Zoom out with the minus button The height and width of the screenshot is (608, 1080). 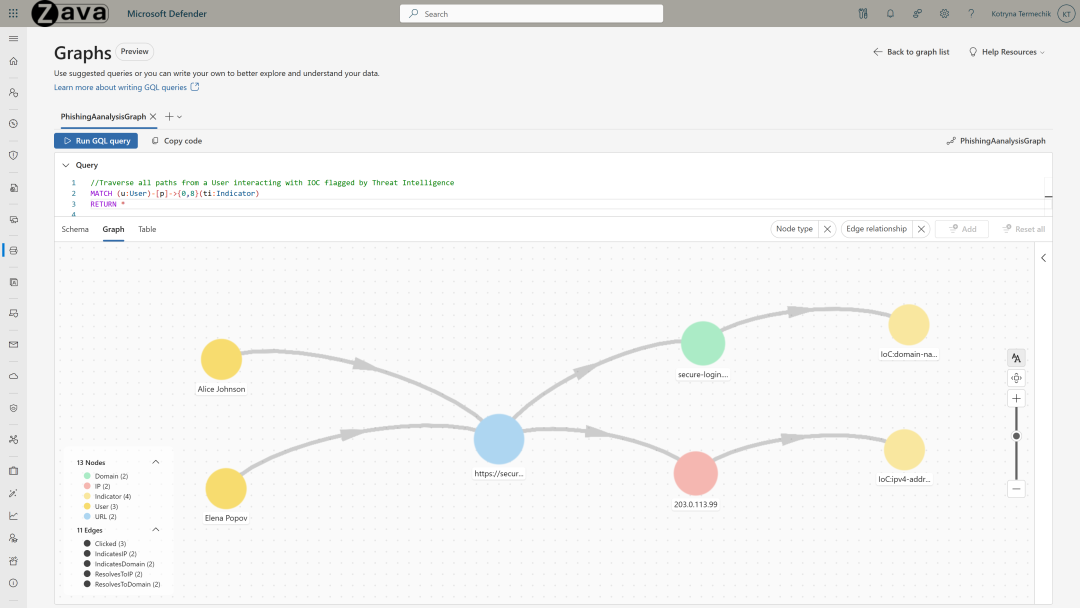[1016, 489]
